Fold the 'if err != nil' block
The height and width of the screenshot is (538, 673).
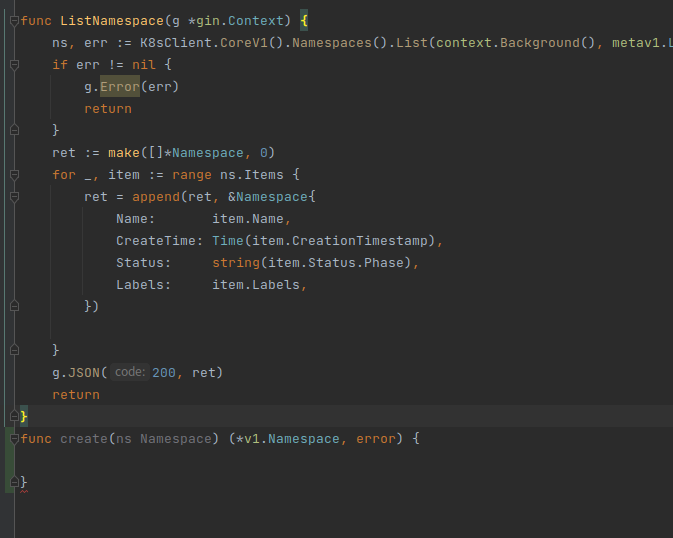14,65
